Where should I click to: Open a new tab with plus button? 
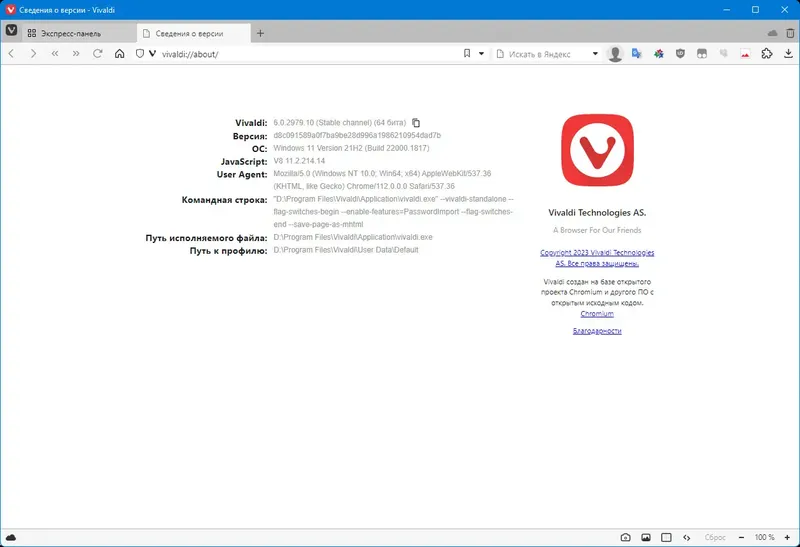tap(260, 33)
